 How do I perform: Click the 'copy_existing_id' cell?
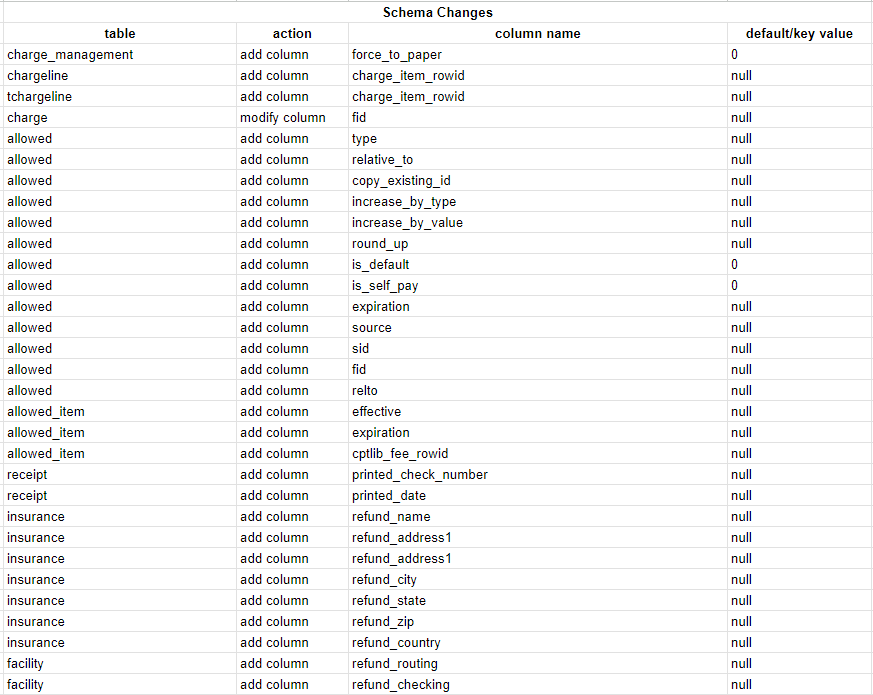click(537, 180)
